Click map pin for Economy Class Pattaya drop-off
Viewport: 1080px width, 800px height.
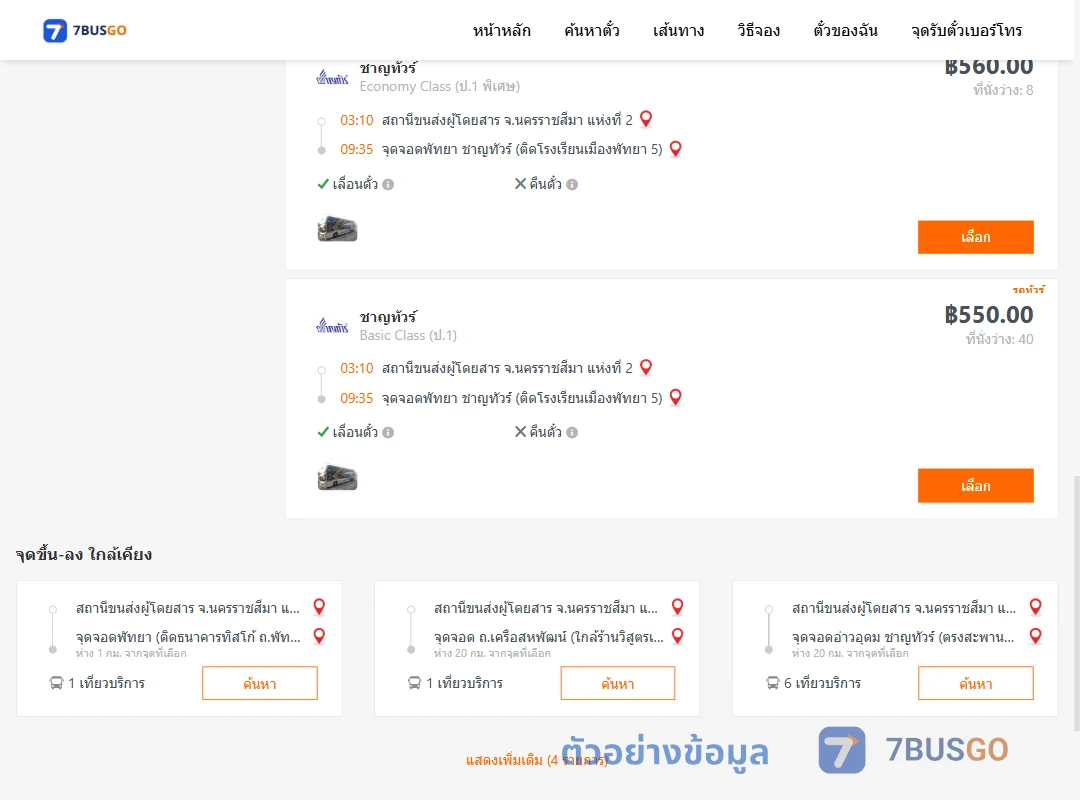(676, 149)
